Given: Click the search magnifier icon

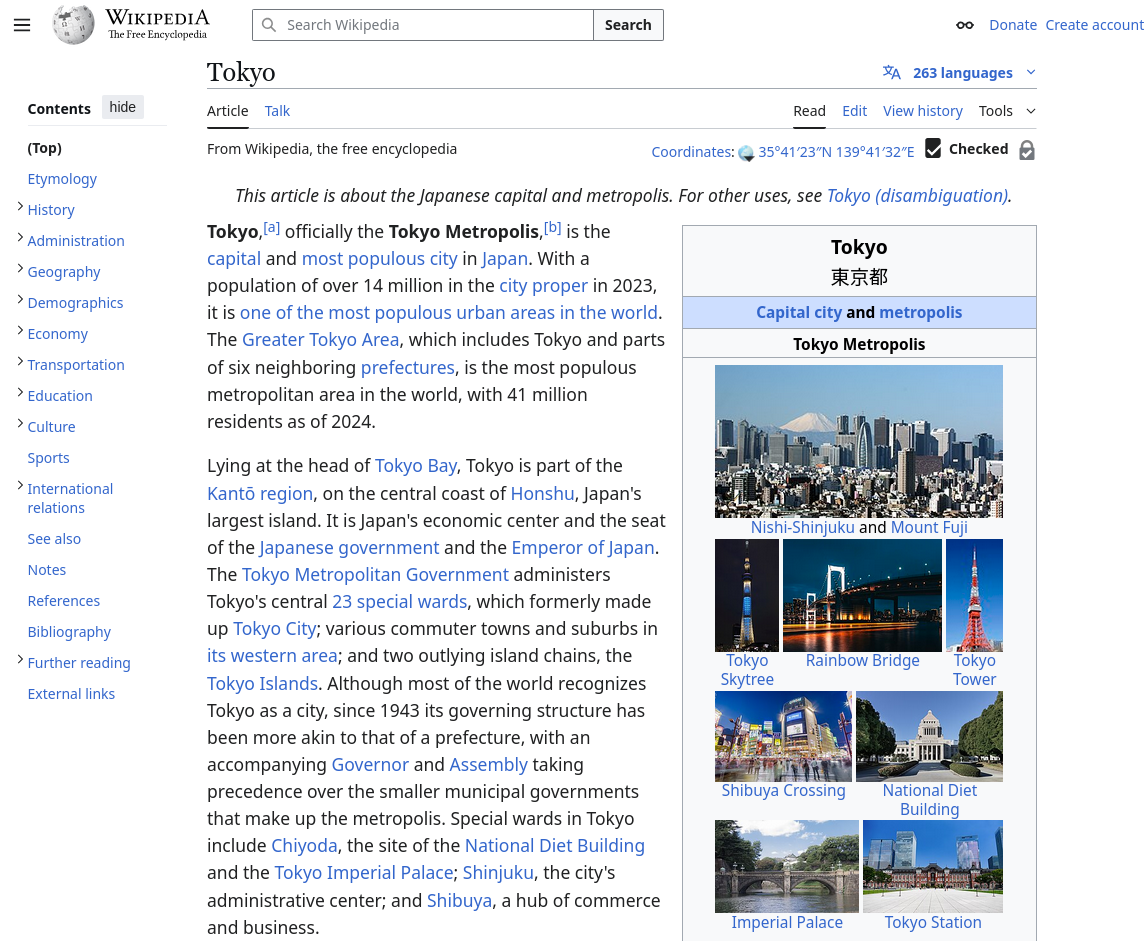Looking at the screenshot, I should 269,25.
